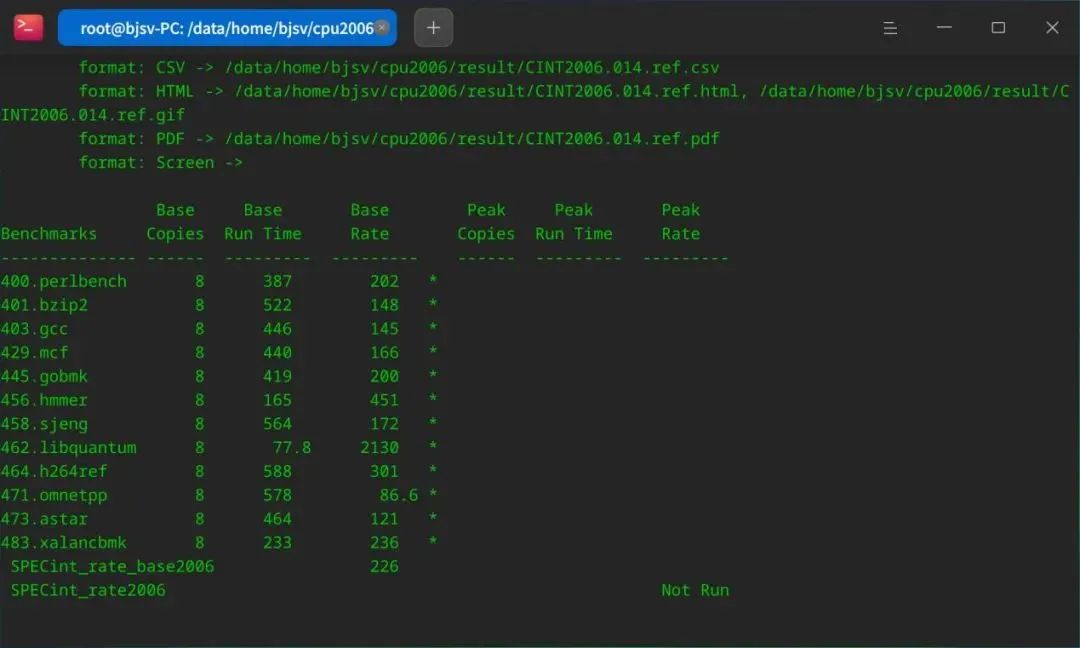
Task: Click the 483.xalancbmk benchmark name
Action: (63, 543)
